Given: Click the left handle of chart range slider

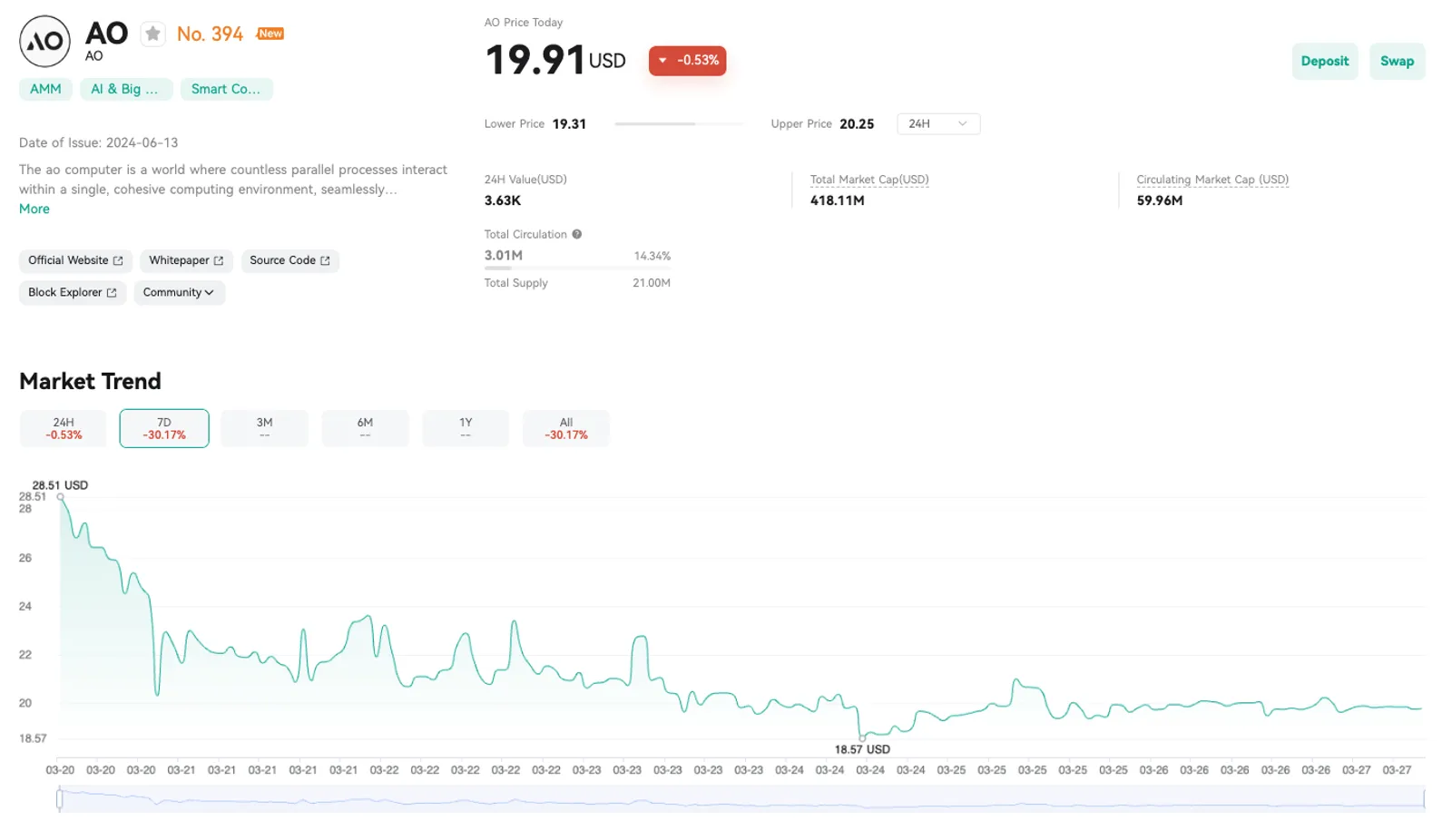Looking at the screenshot, I should point(59,798).
